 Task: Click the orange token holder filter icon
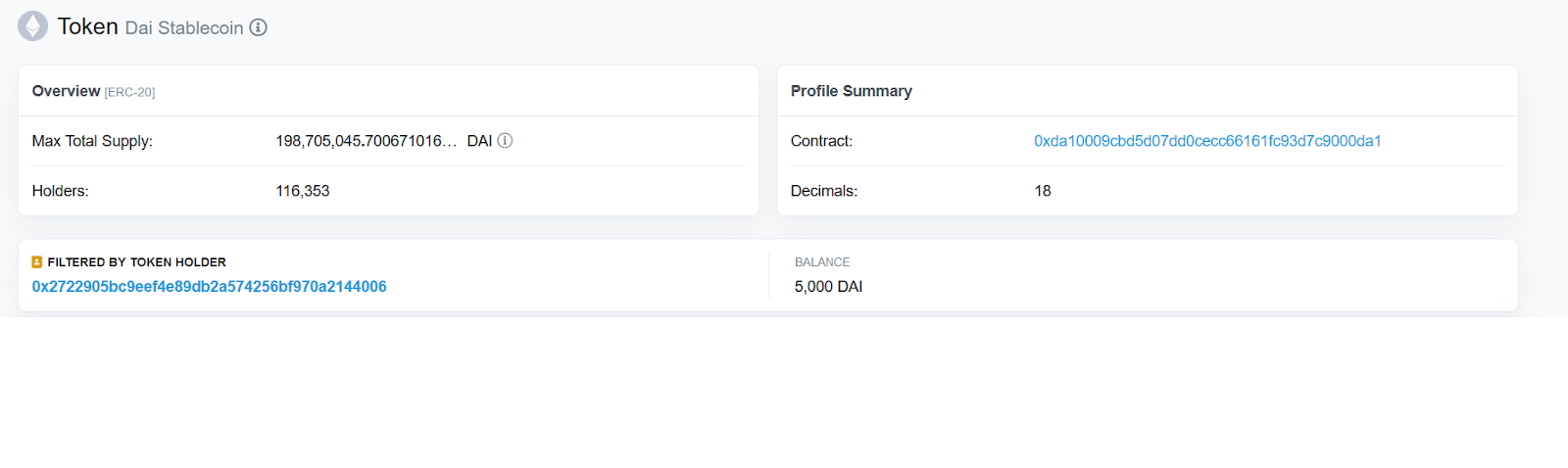point(37,262)
